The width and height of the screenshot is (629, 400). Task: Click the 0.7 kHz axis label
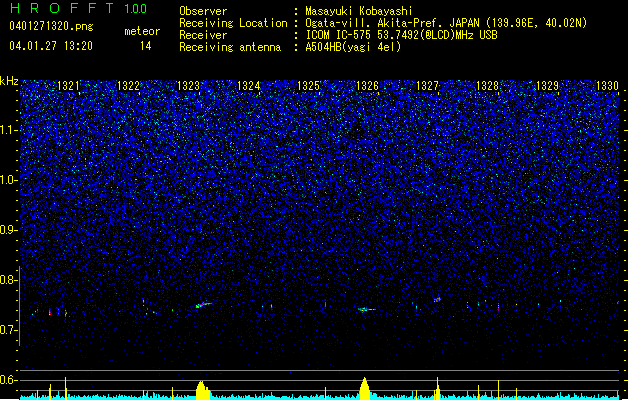pyautogui.click(x=9, y=330)
